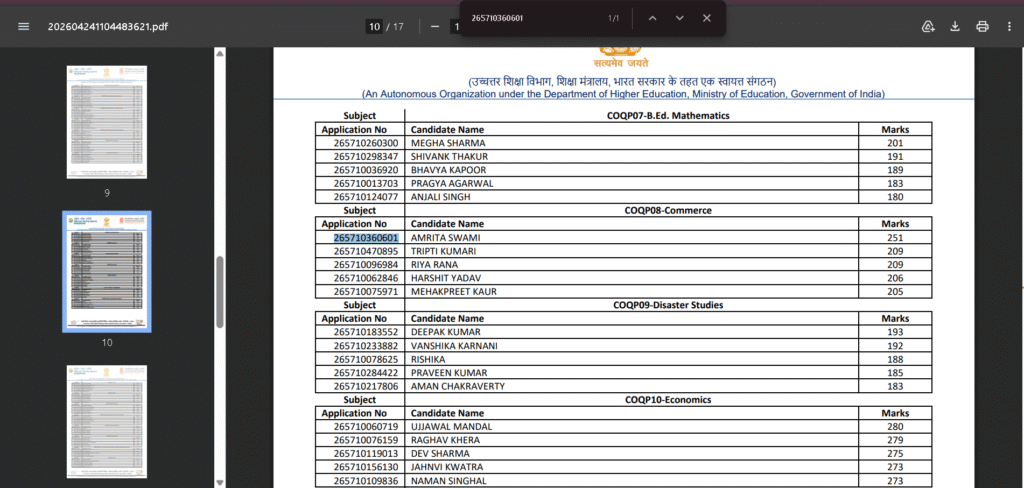Click the thumbnail sidebar scrollbar handle

pos(220,290)
